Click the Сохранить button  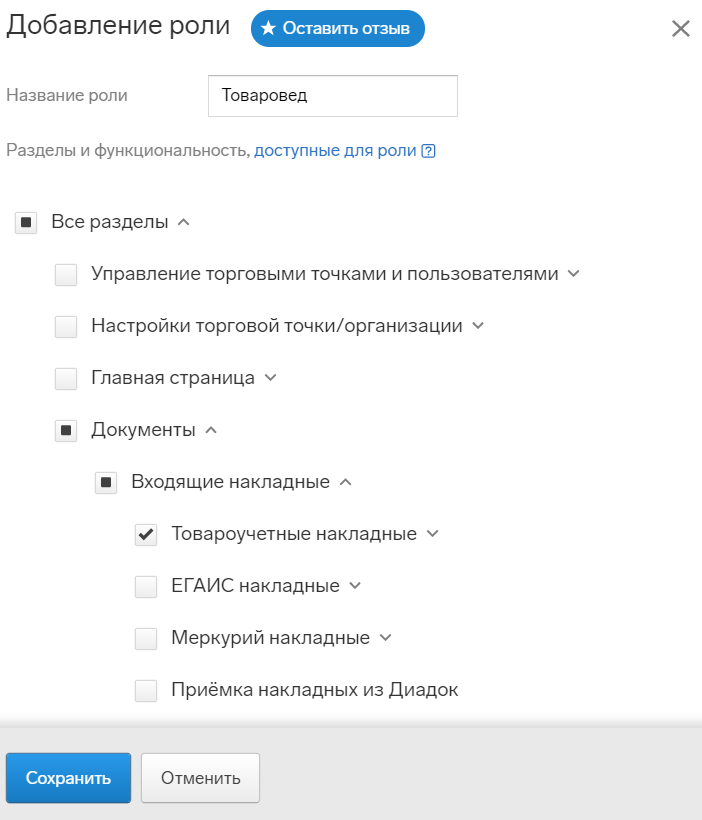(69, 778)
